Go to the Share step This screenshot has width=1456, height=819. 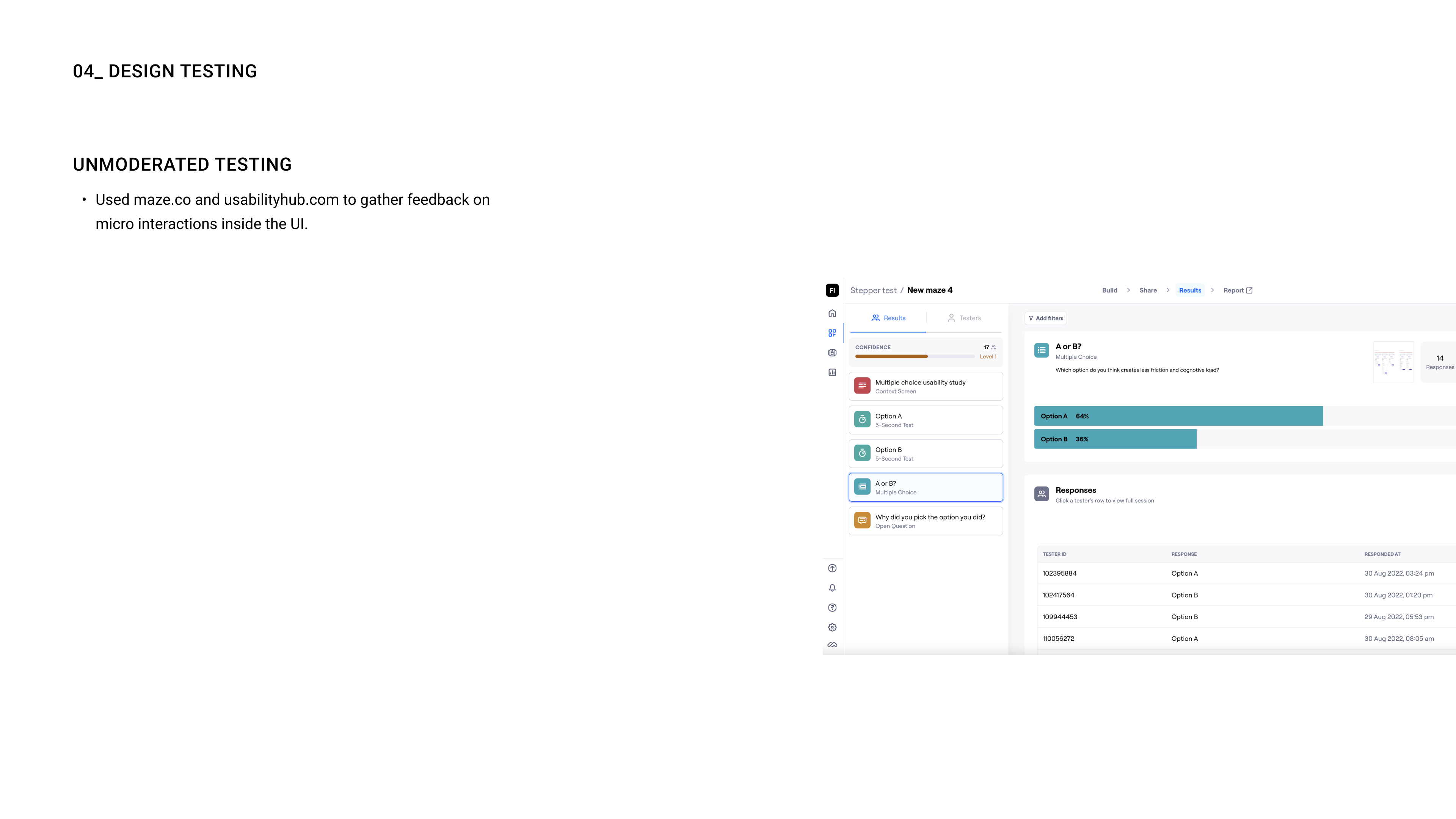[x=1148, y=290]
